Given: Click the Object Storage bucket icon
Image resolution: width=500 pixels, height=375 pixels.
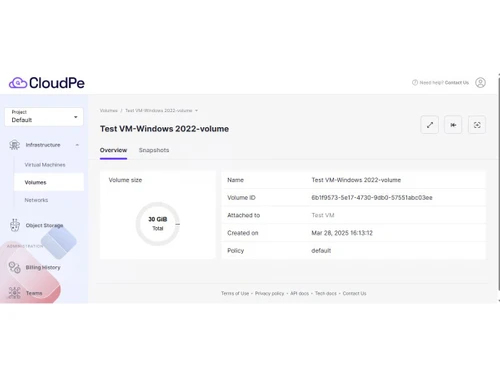Looking at the screenshot, I should coord(15,225).
